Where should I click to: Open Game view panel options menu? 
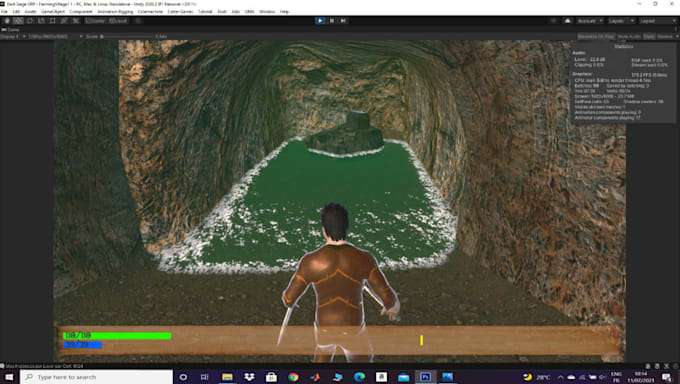tap(676, 30)
